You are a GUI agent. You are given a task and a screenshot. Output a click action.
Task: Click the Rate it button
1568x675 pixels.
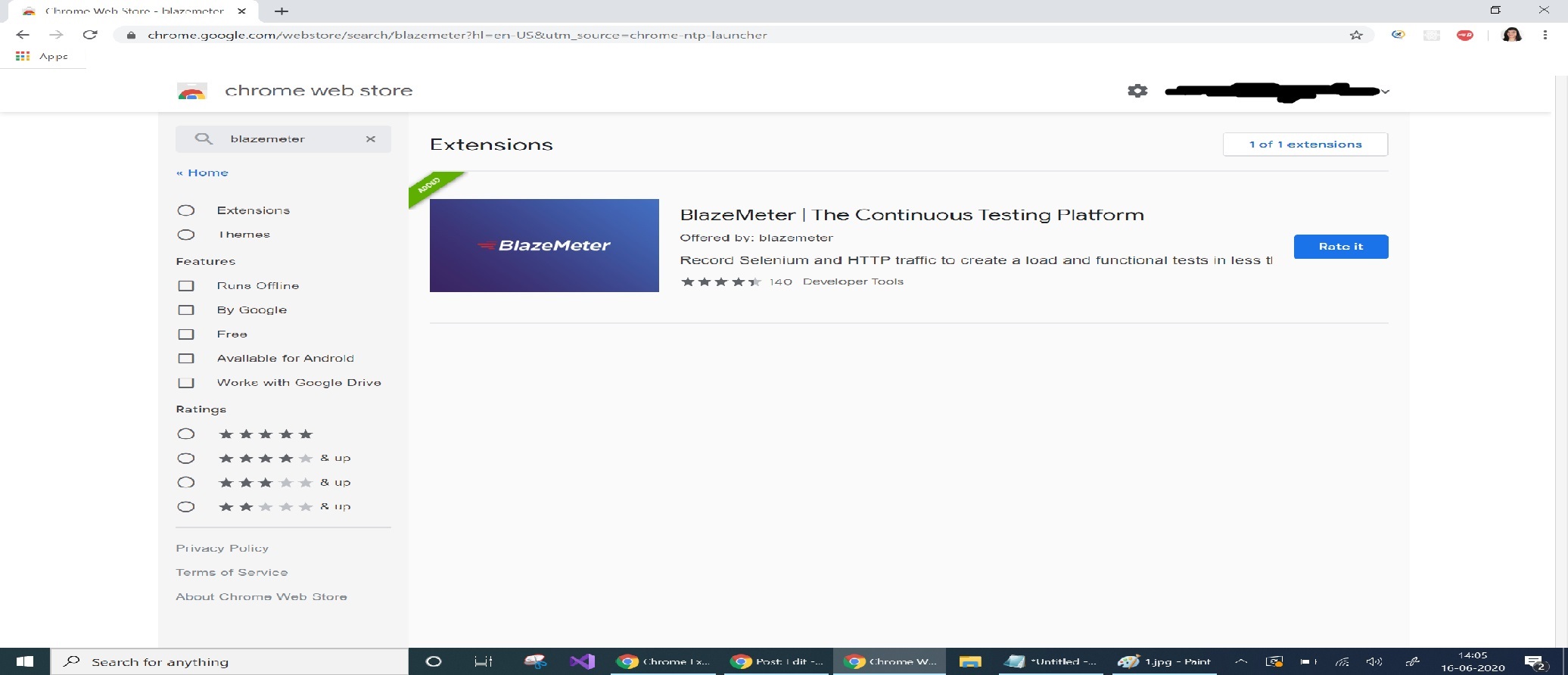pyautogui.click(x=1341, y=247)
